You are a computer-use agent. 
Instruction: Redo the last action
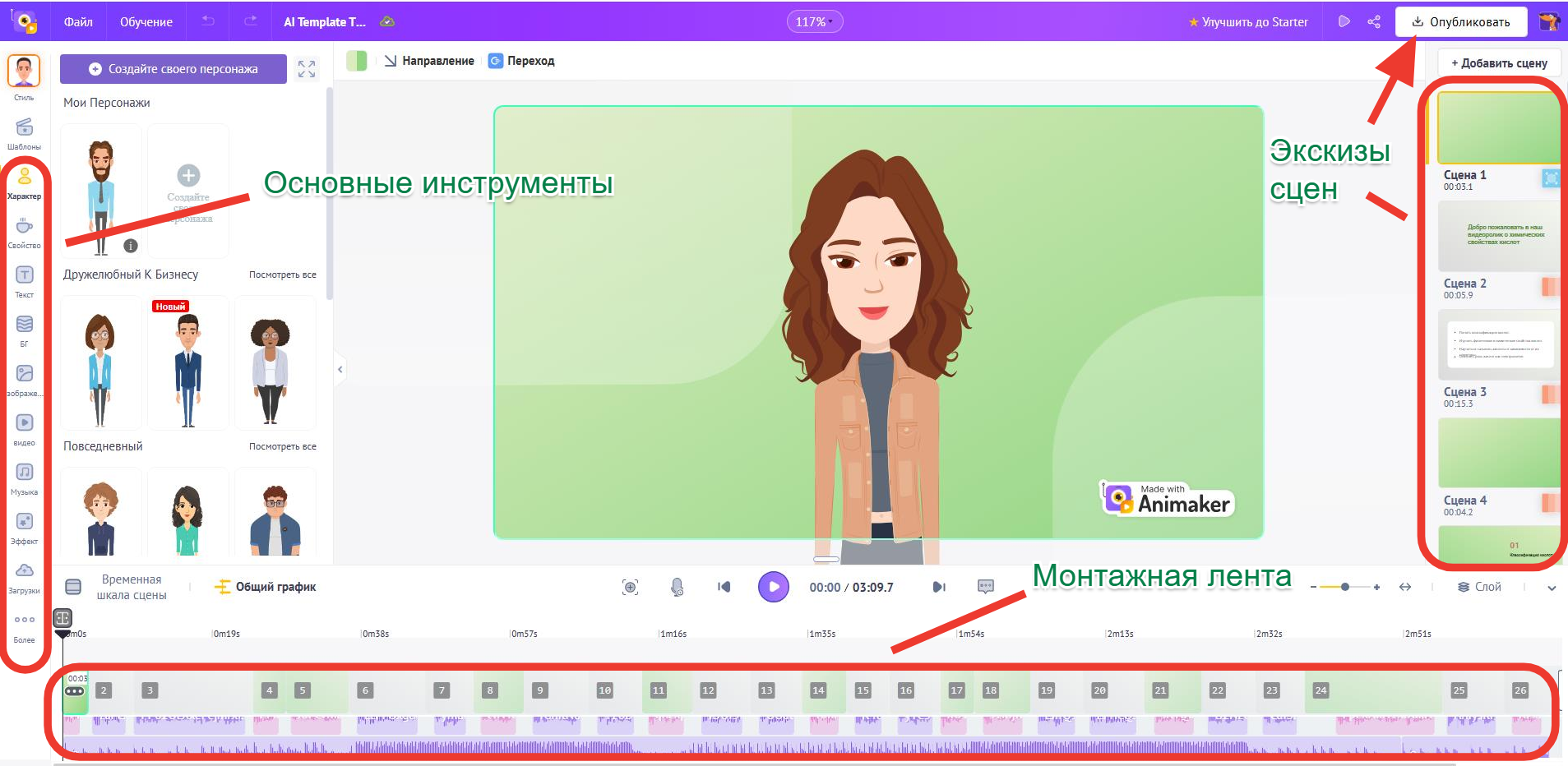pyautogui.click(x=251, y=21)
